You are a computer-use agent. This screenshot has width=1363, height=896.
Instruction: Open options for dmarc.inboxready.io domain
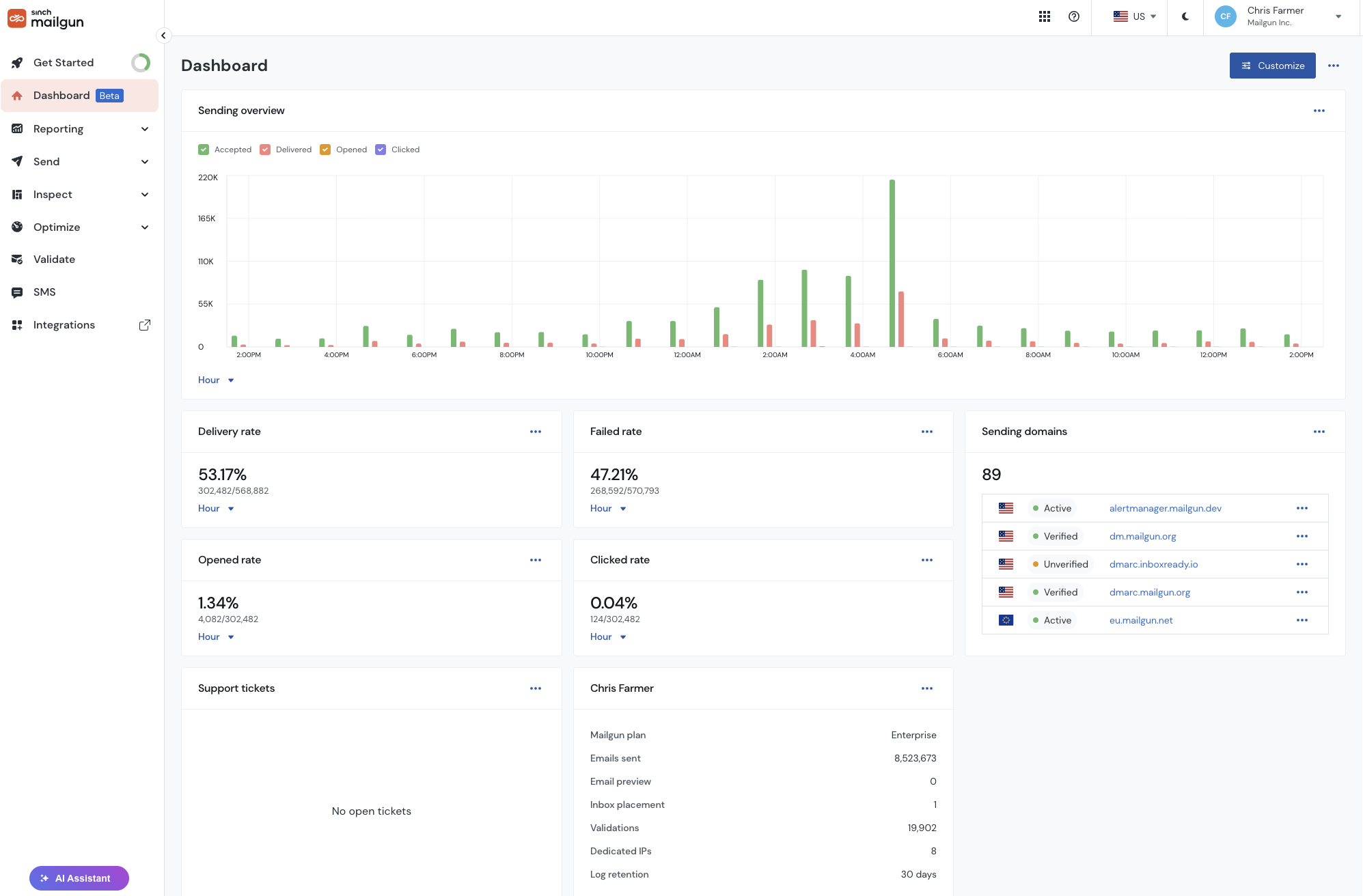[x=1302, y=564]
